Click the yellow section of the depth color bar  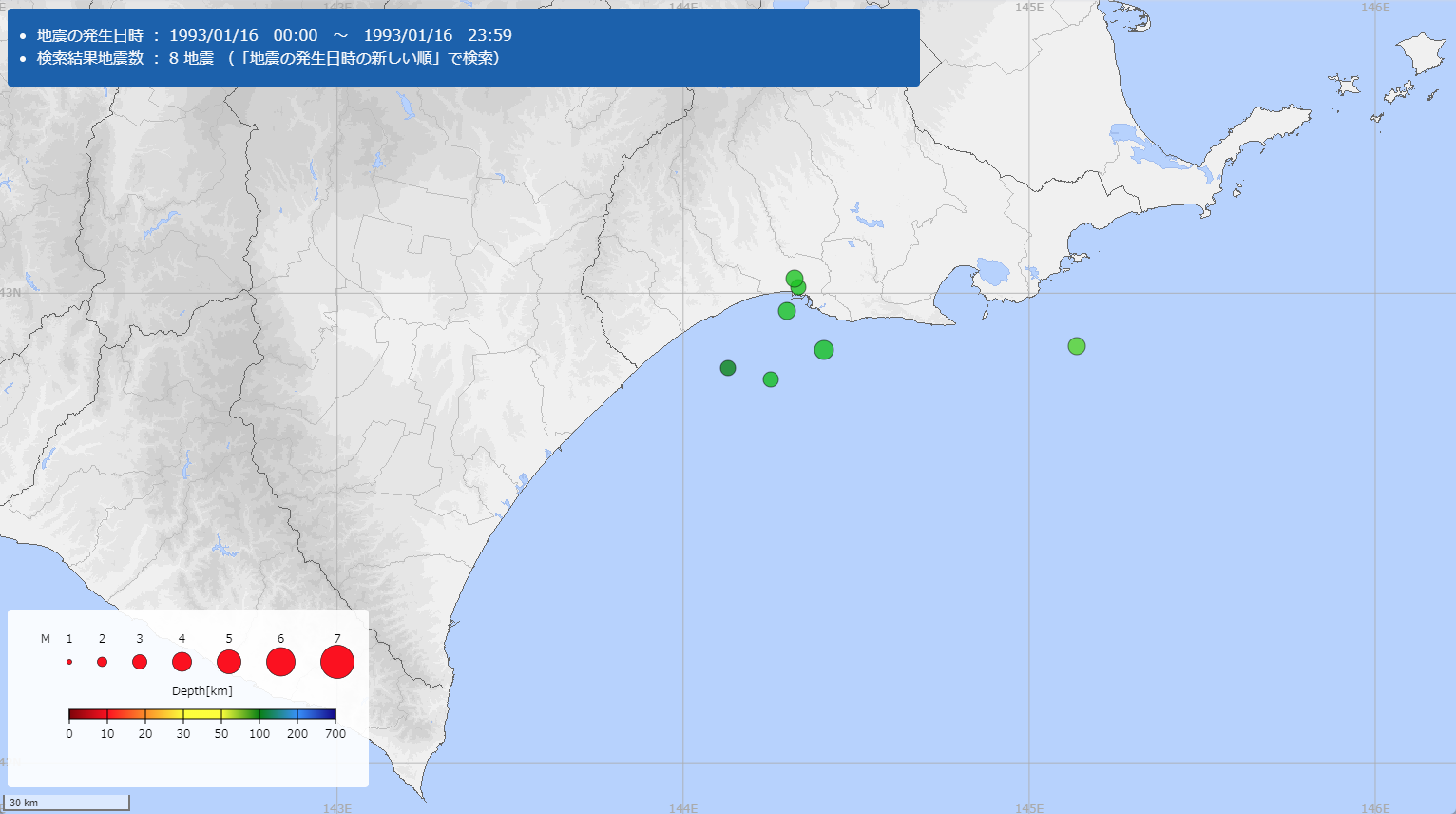201,714
